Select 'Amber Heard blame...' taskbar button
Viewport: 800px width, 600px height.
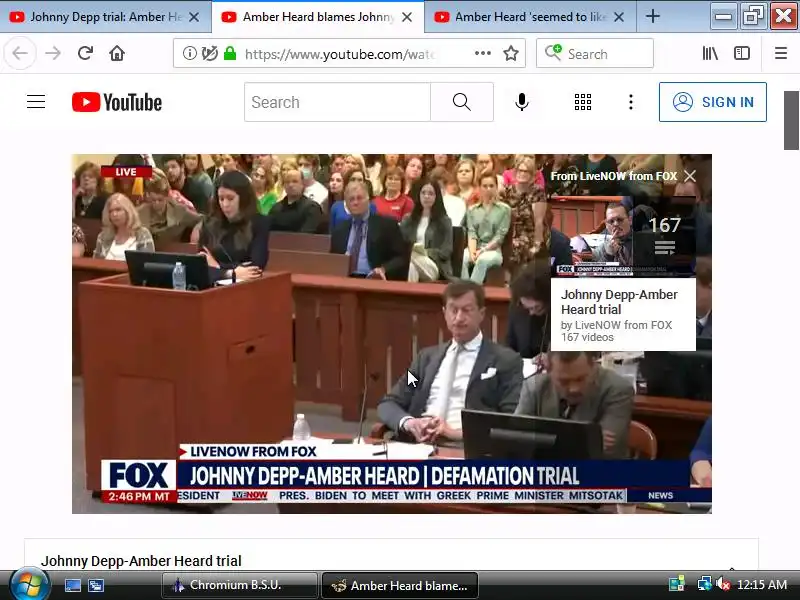(400, 585)
